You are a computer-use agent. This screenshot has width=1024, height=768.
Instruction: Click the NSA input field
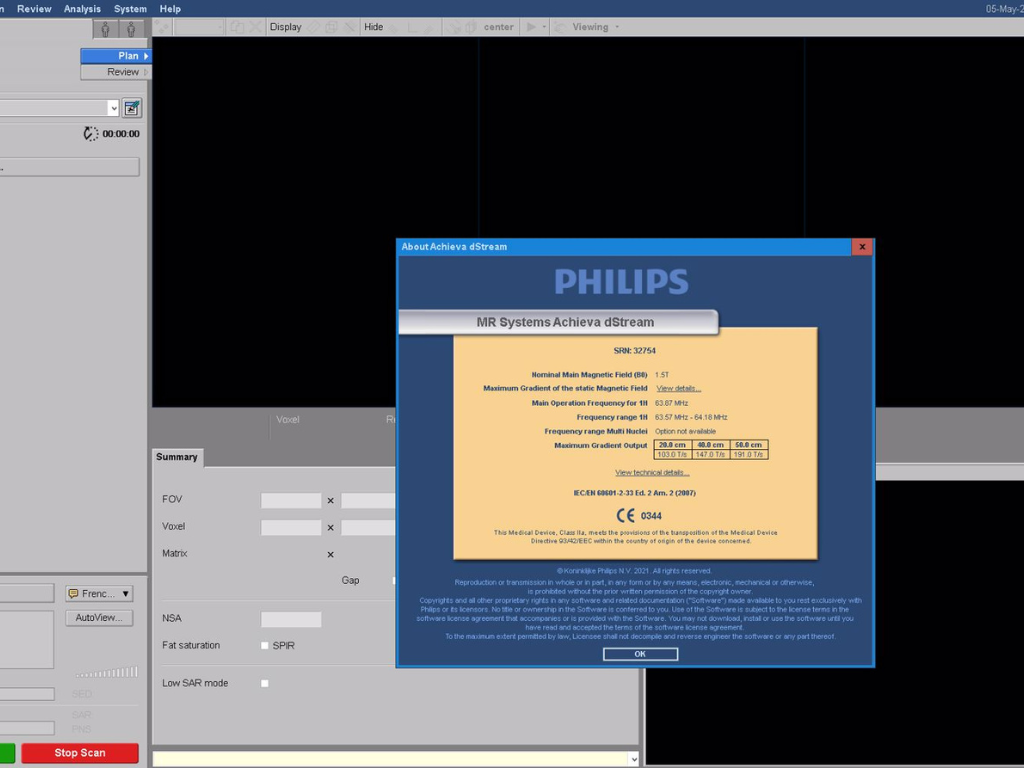291,619
